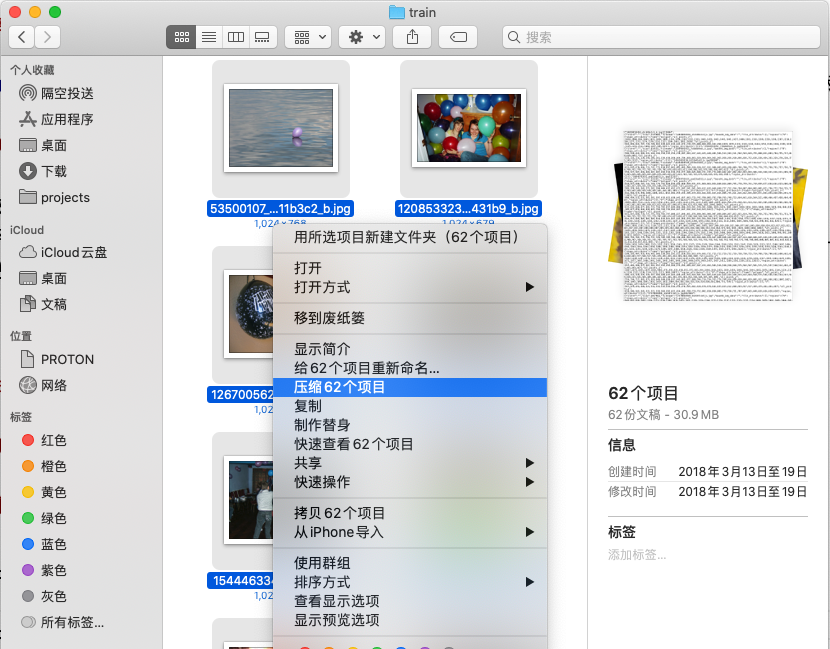Switch to gallery view in toolbar

263,37
